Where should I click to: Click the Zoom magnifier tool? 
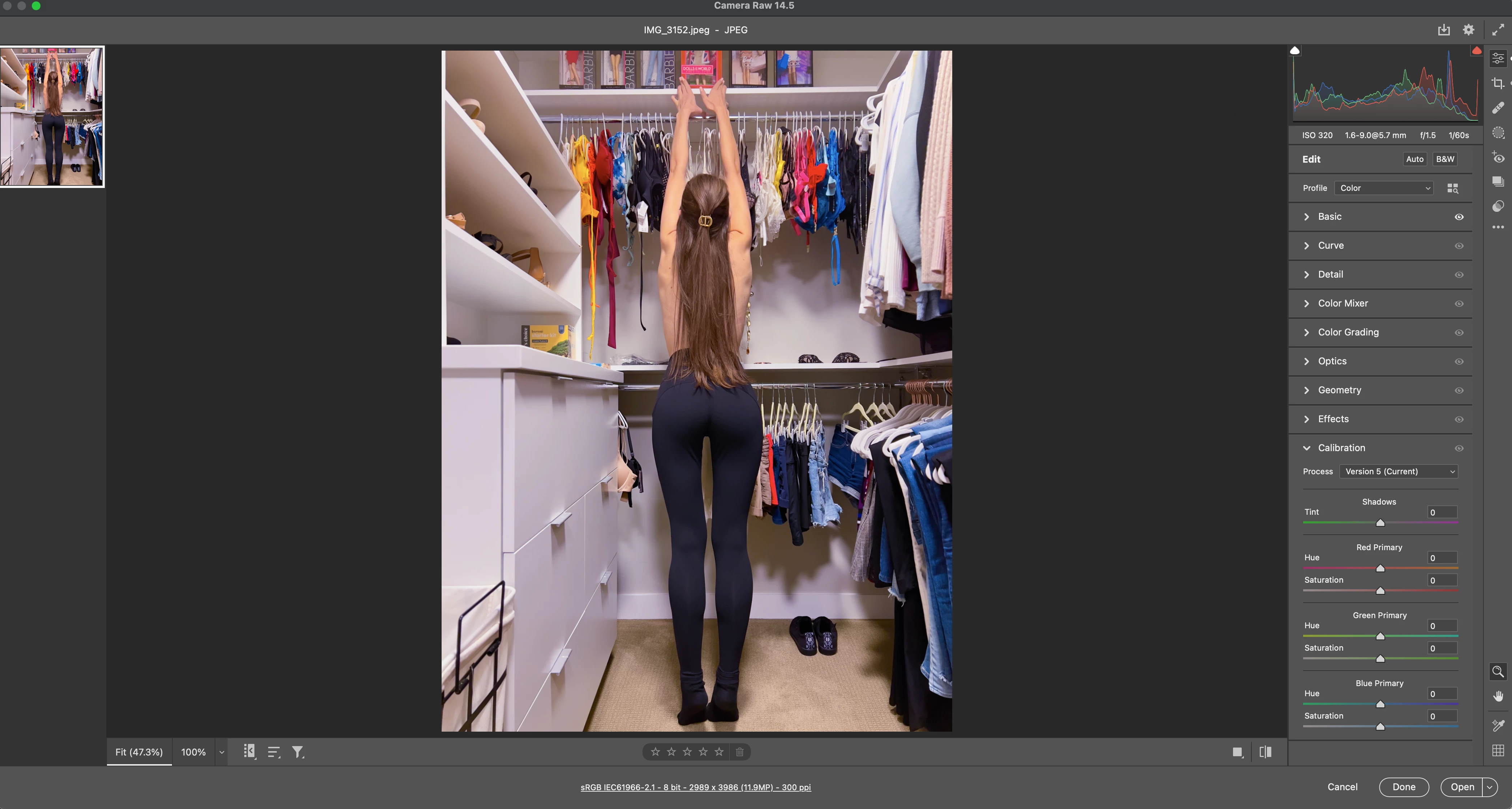point(1498,671)
